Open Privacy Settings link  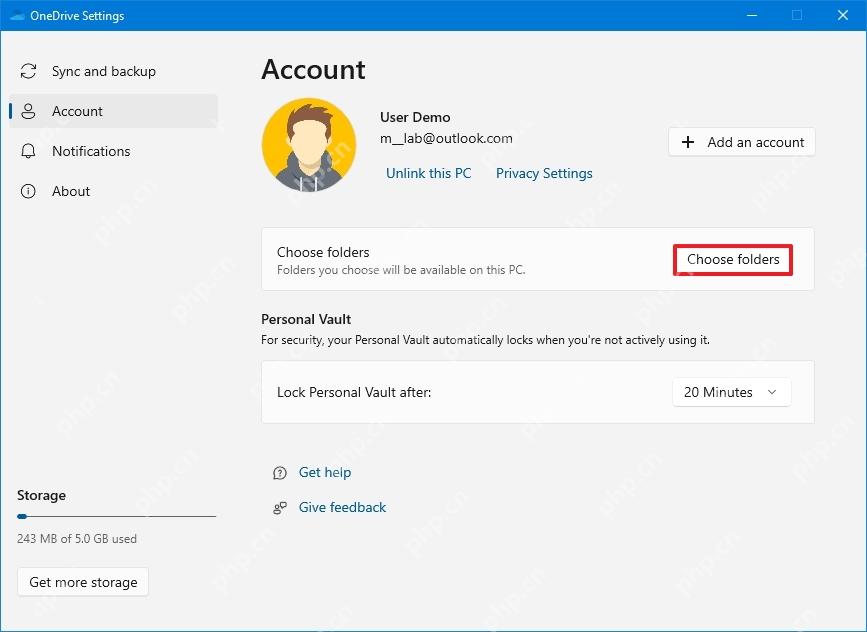(544, 173)
